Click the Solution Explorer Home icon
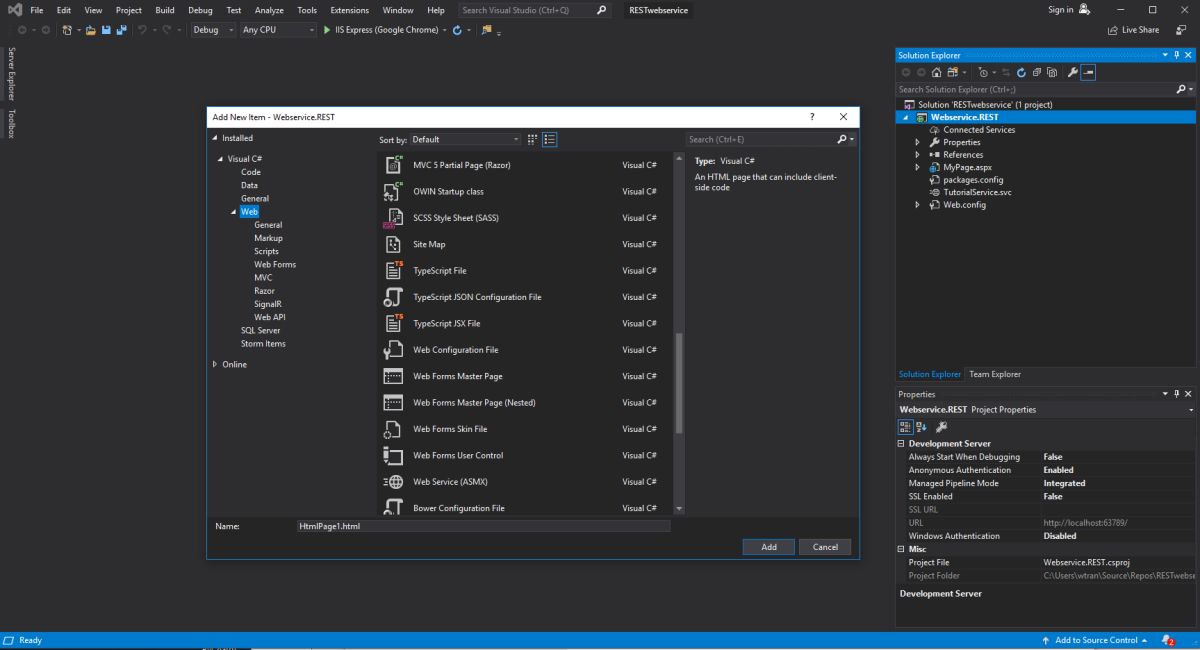 point(936,72)
